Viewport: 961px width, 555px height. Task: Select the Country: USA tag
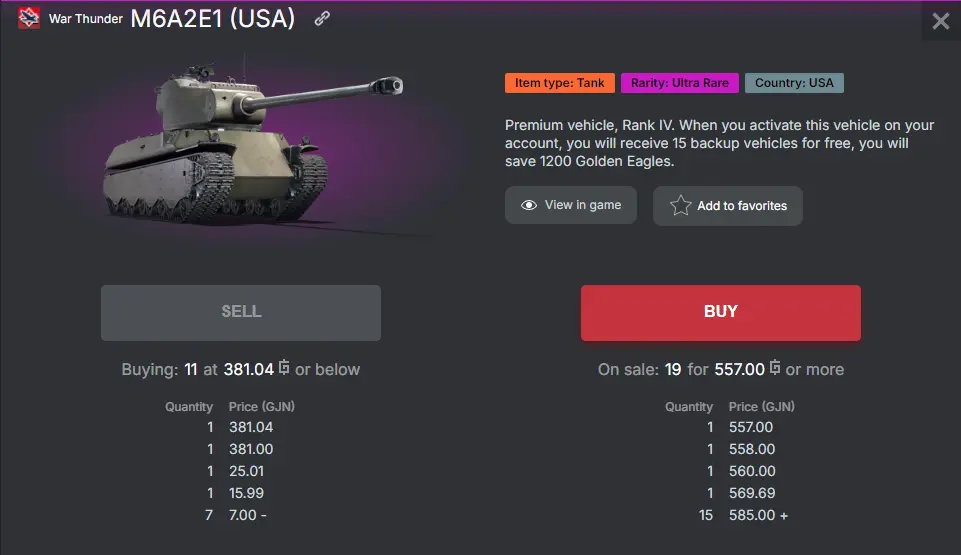pos(794,83)
